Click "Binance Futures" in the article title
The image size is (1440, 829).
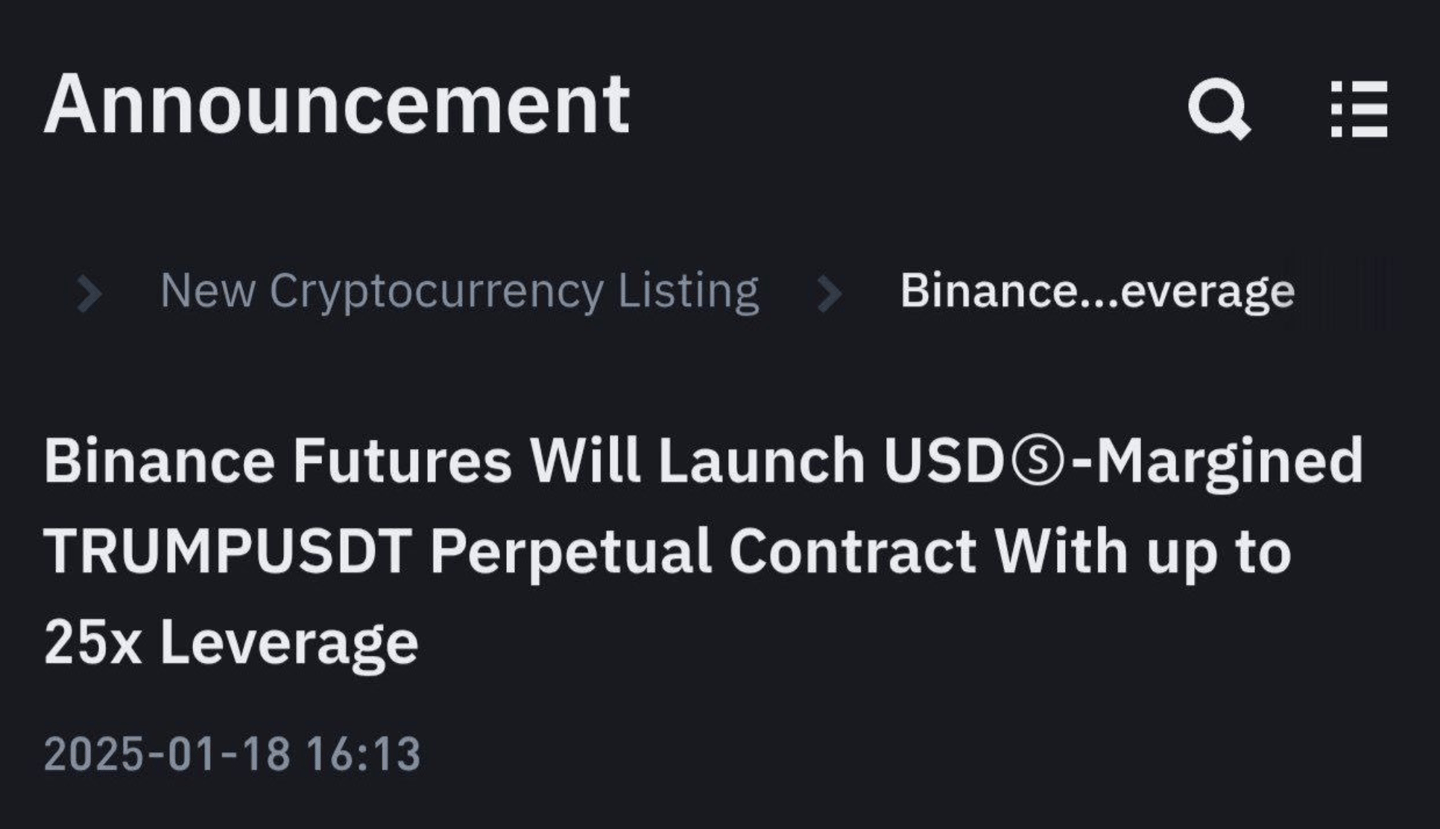point(277,461)
